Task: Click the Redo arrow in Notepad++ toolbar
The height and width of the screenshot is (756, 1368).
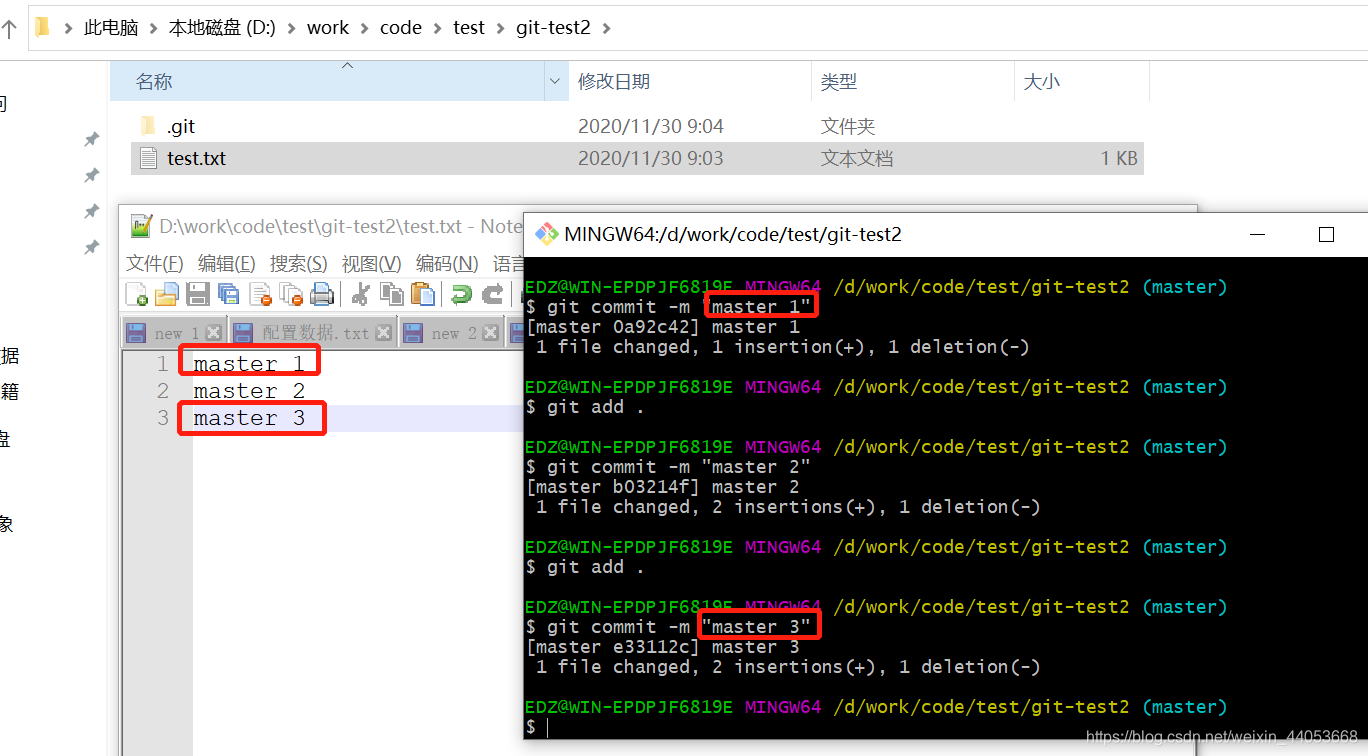Action: pyautogui.click(x=492, y=294)
